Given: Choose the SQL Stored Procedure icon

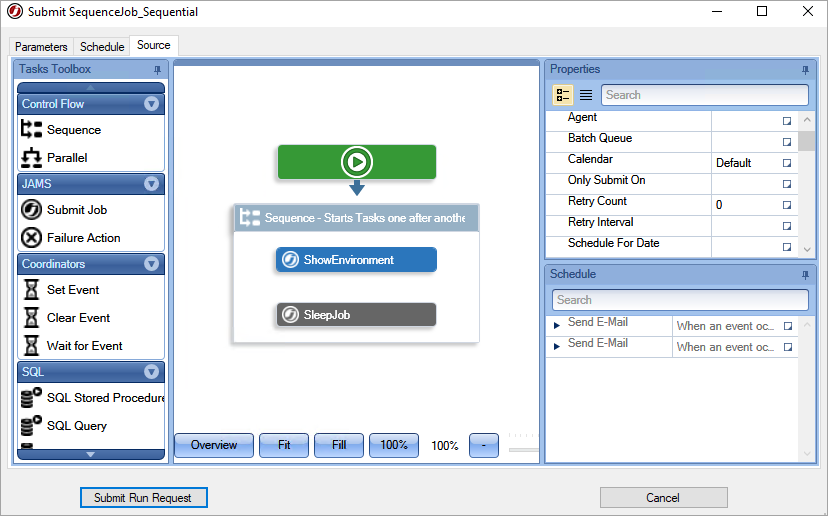Looking at the screenshot, I should tap(31, 398).
